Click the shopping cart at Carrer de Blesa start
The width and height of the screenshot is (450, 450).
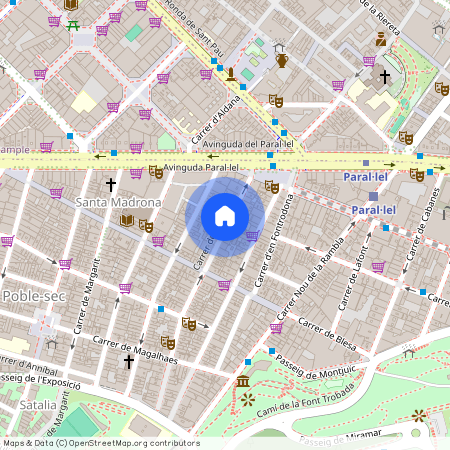tap(277, 328)
